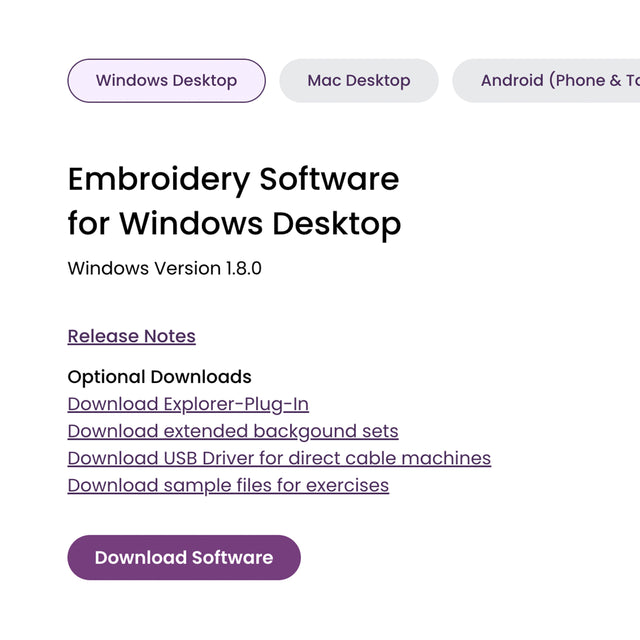Click Download Explorer-Plug-In link
Image resolution: width=640 pixels, height=640 pixels.
point(188,404)
